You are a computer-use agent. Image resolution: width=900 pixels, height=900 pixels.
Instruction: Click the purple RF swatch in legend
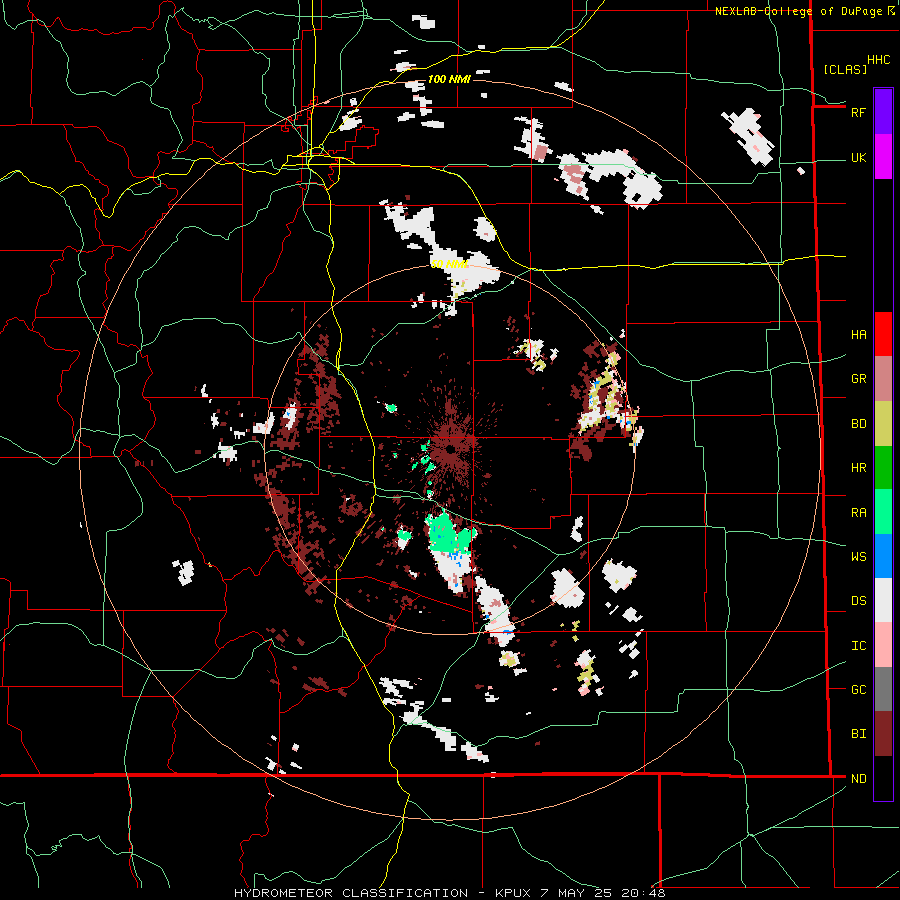click(883, 112)
